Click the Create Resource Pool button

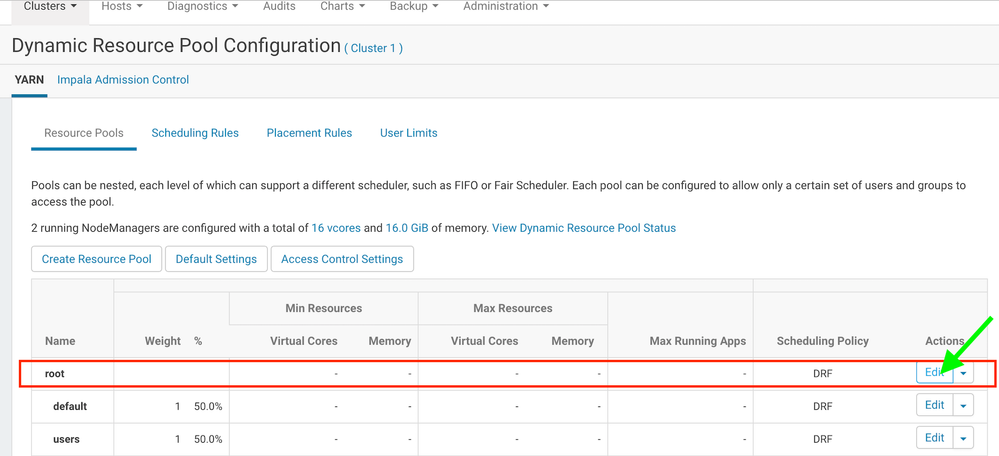(x=96, y=259)
